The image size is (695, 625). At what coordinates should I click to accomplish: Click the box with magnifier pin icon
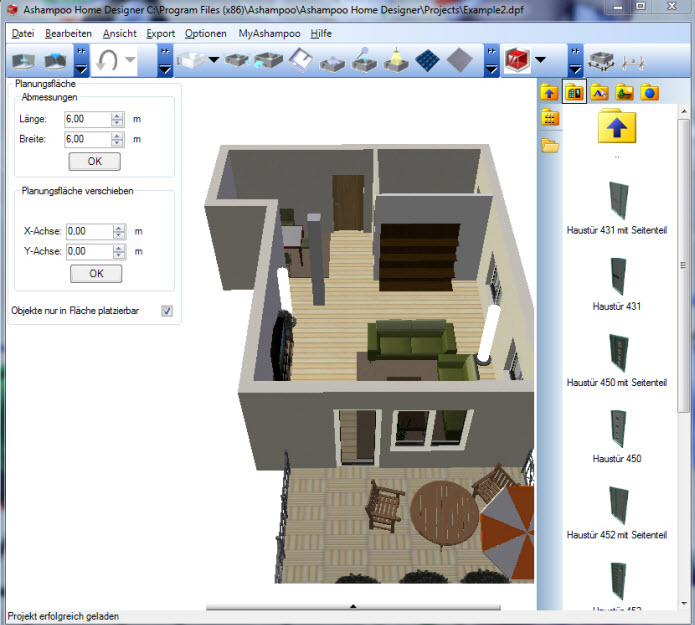[x=364, y=60]
